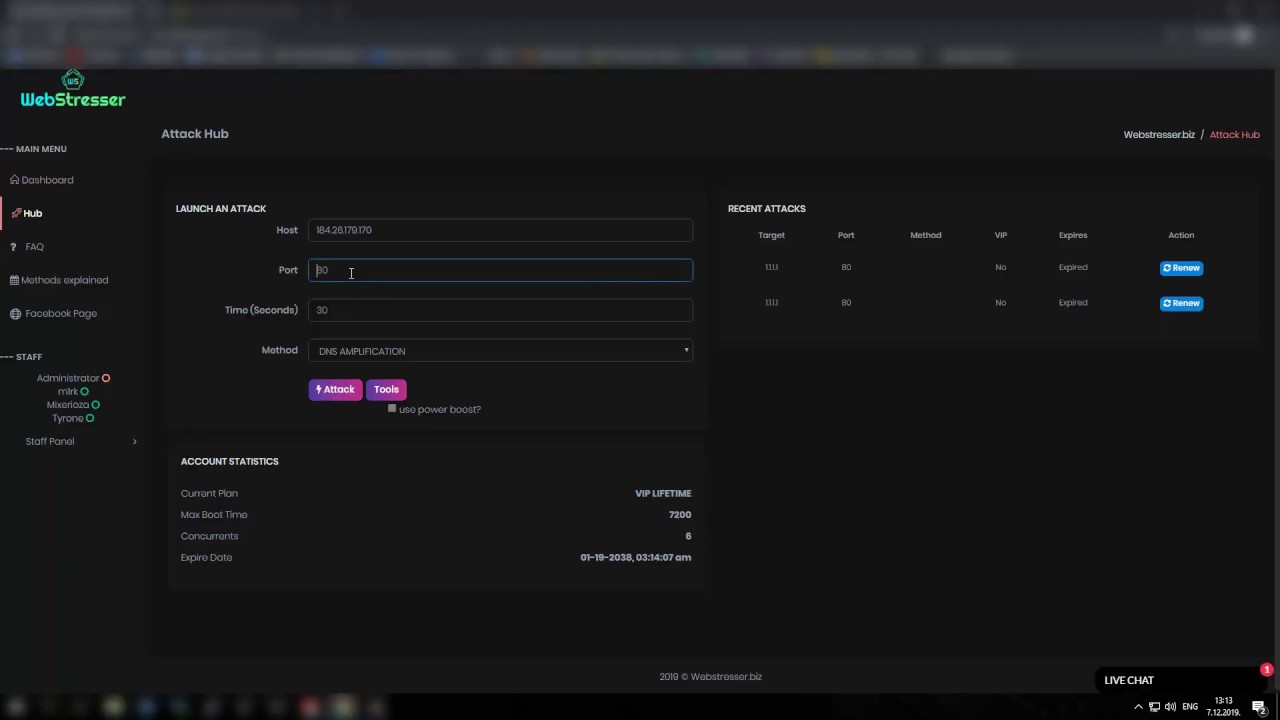Click the Webstresser.biz breadcrumb link
Screen dimensions: 1280x720
pyautogui.click(x=1159, y=135)
